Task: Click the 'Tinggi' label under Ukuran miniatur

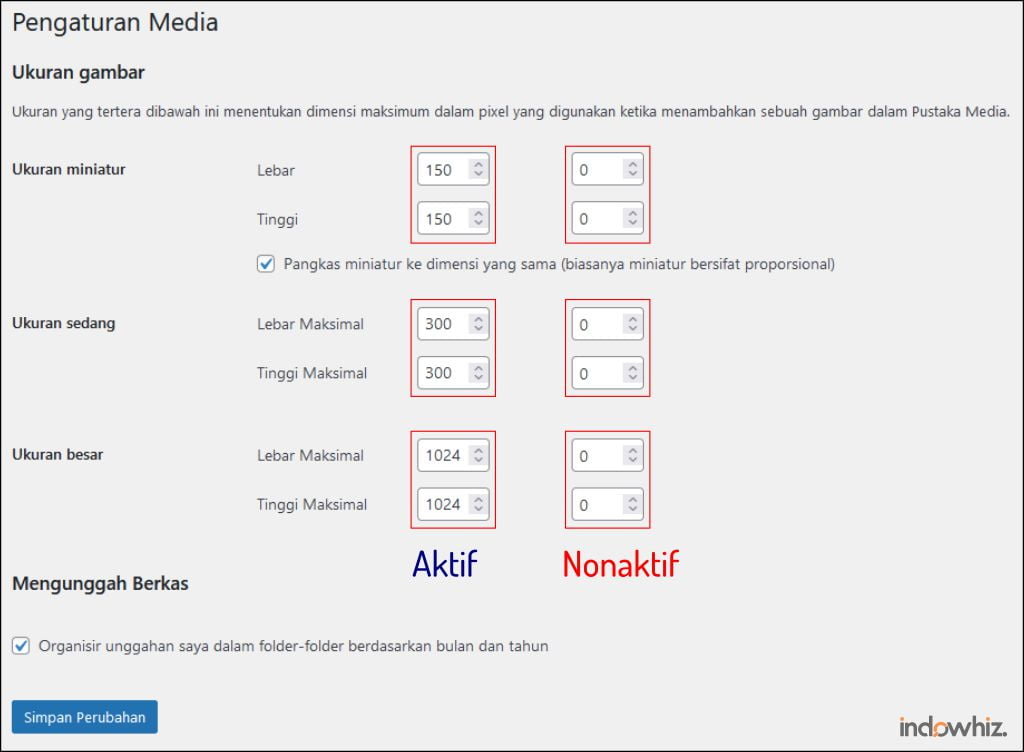Action: tap(278, 219)
